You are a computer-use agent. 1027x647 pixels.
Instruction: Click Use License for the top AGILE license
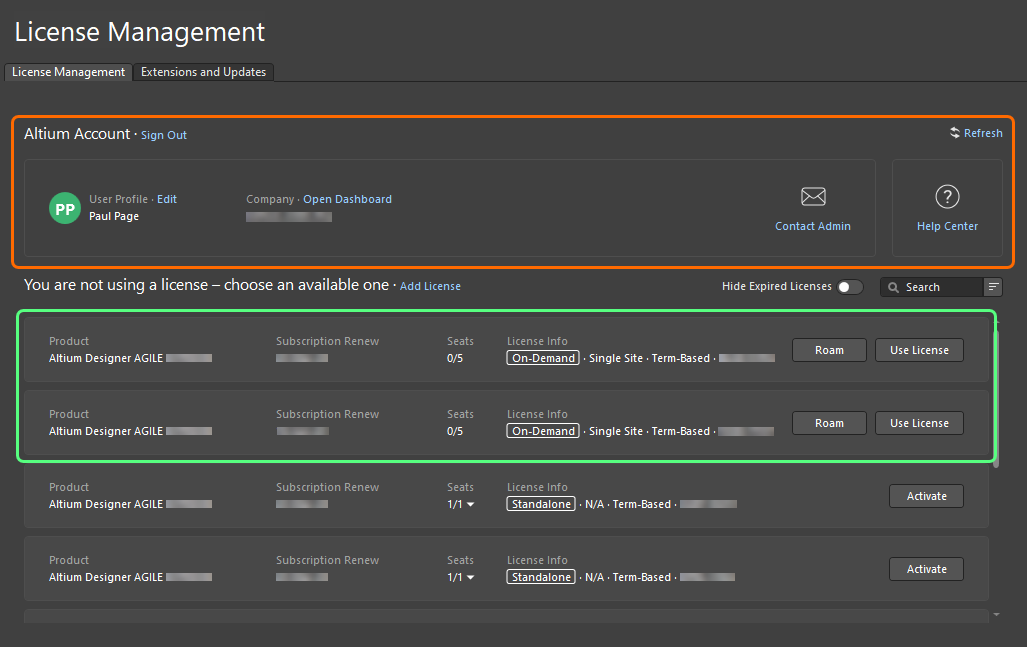click(918, 350)
